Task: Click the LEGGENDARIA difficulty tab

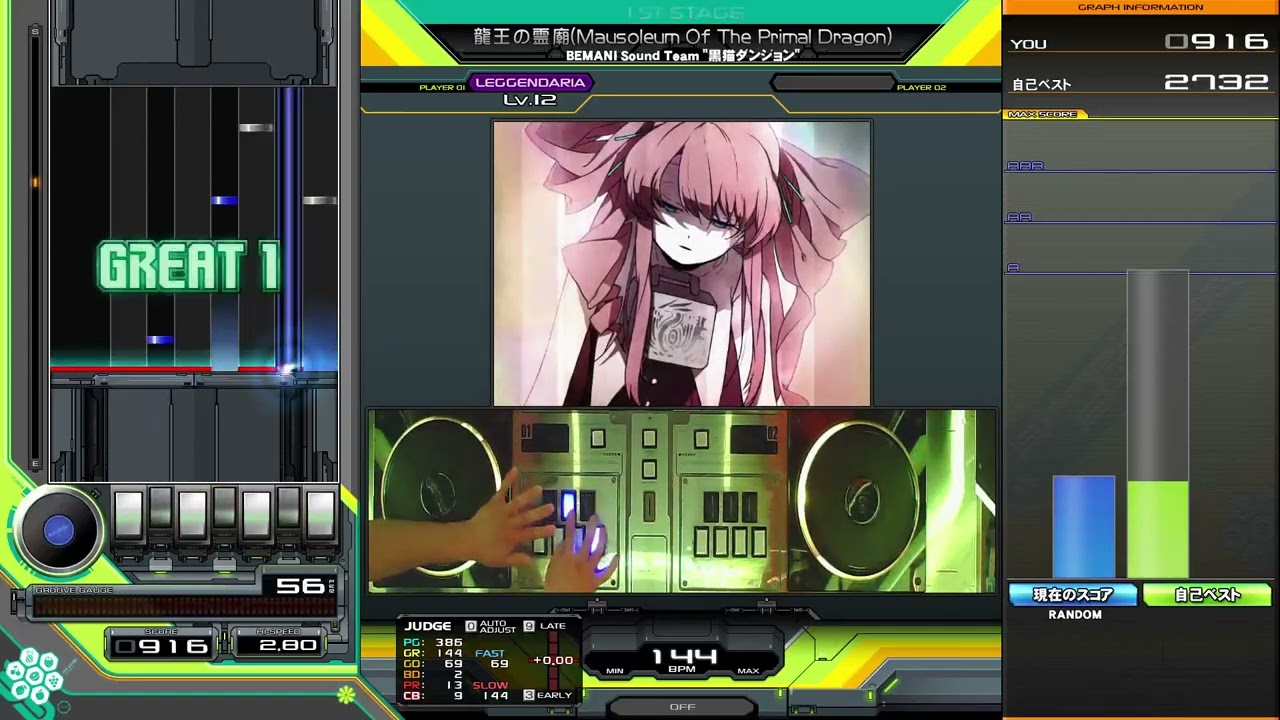Action: click(530, 83)
